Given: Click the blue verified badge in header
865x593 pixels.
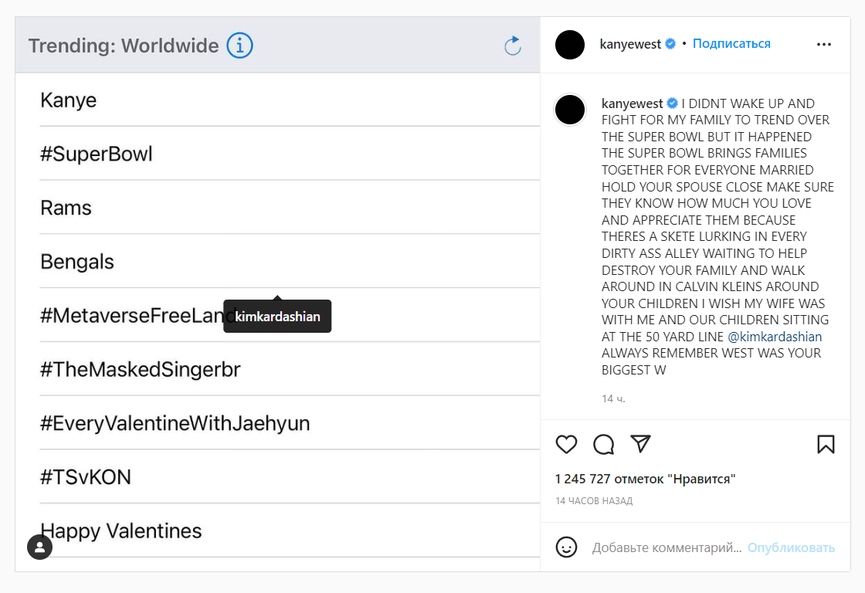Looking at the screenshot, I should (671, 44).
